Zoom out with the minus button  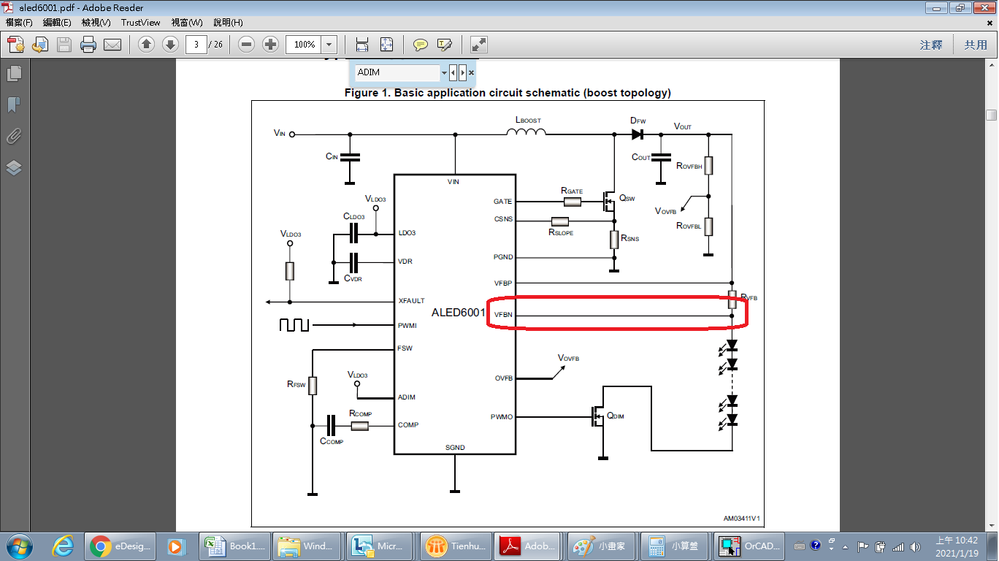tap(247, 45)
